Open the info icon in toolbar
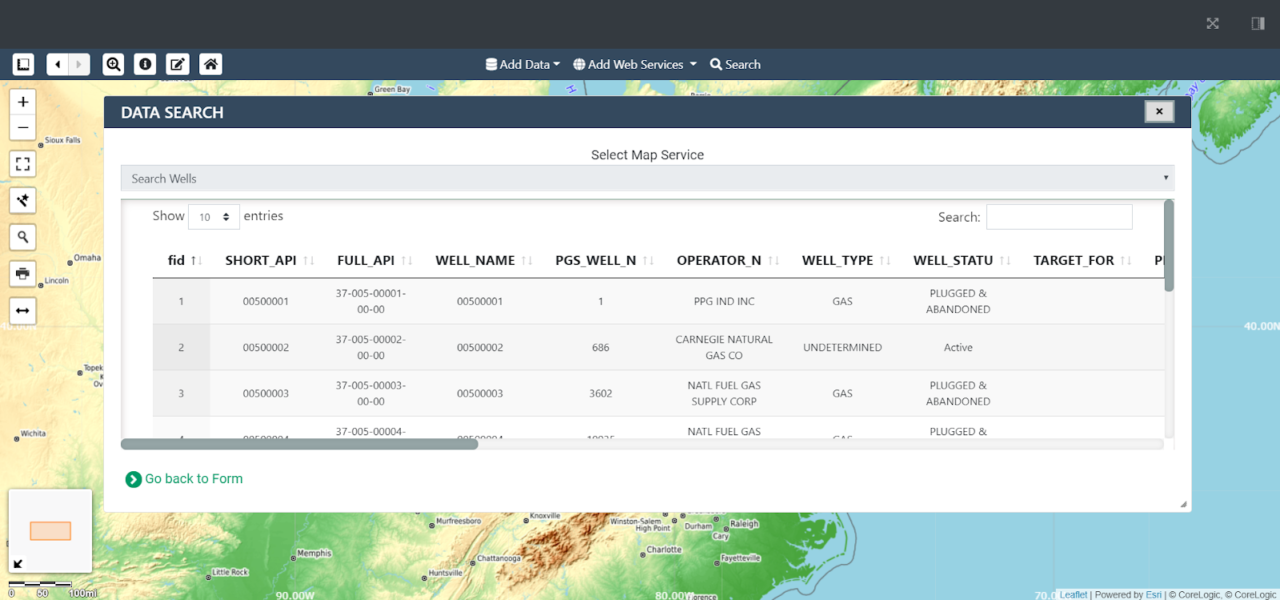 [x=145, y=65]
